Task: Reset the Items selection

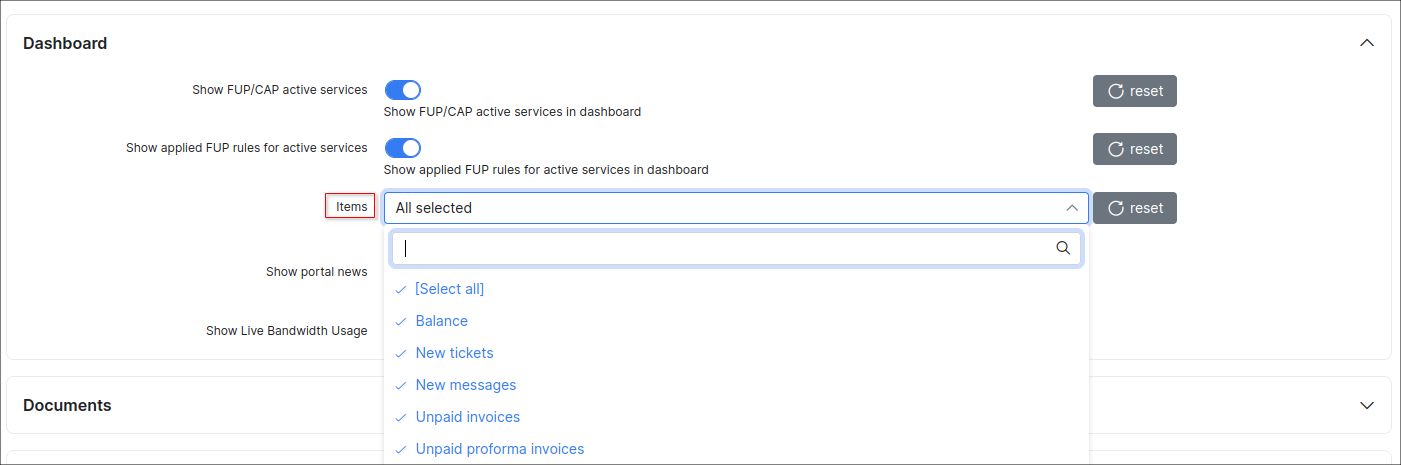Action: [x=1134, y=208]
